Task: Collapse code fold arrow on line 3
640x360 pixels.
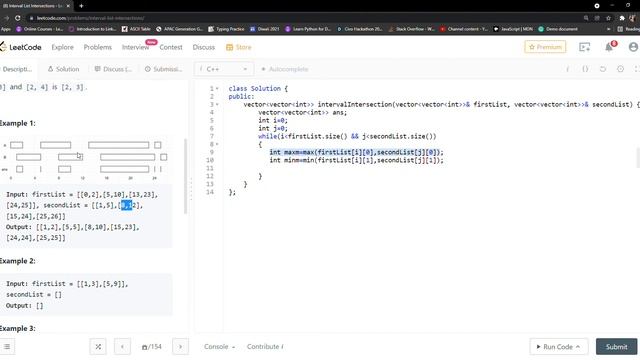Action: pyautogui.click(x=217, y=104)
